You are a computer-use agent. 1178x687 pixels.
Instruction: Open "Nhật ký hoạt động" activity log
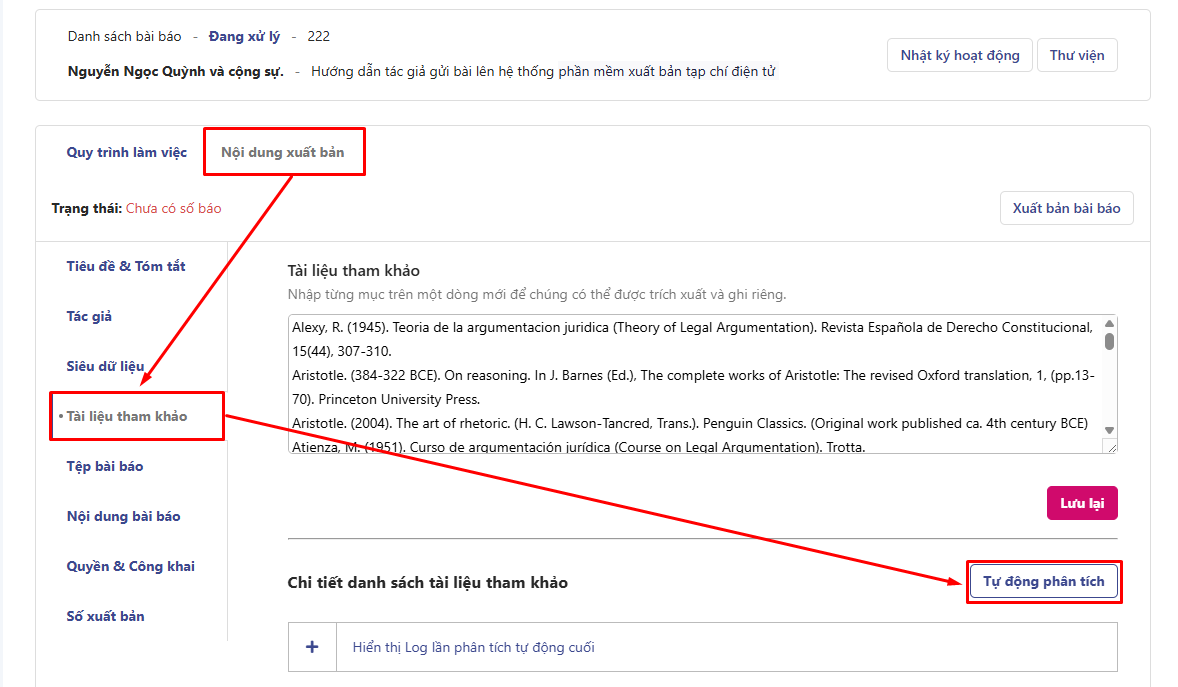[959, 55]
